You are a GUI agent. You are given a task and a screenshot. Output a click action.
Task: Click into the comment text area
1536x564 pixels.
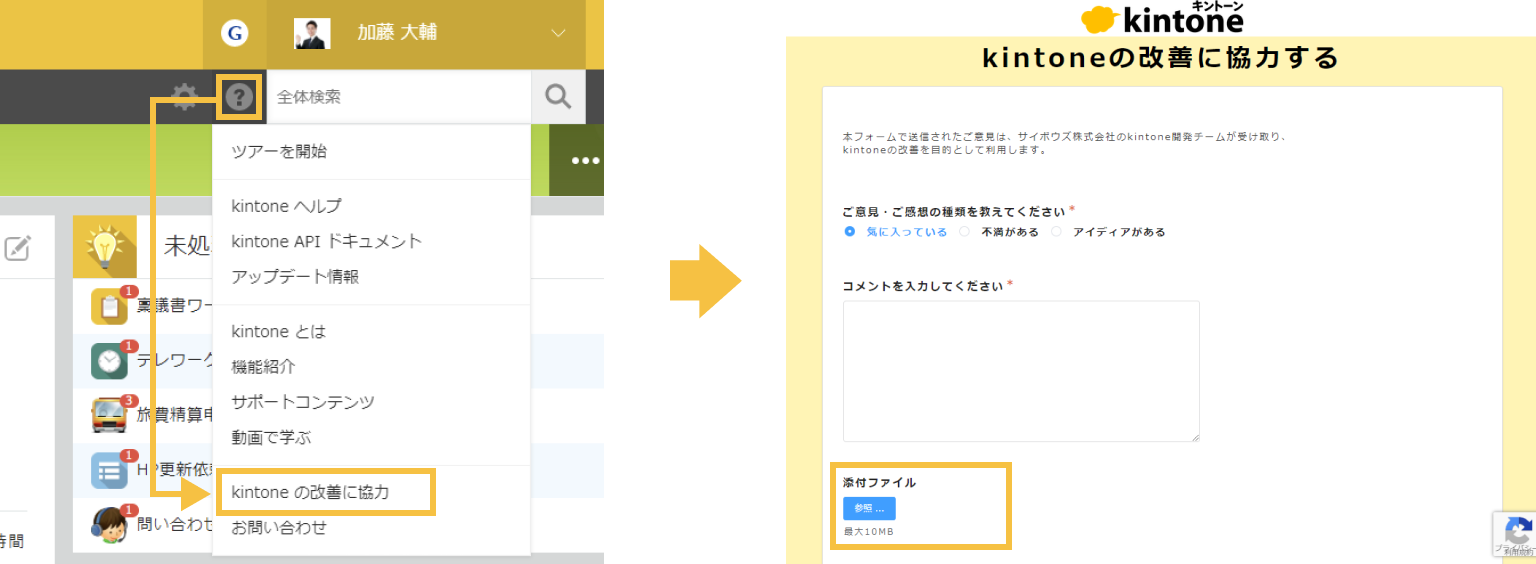tap(1020, 370)
